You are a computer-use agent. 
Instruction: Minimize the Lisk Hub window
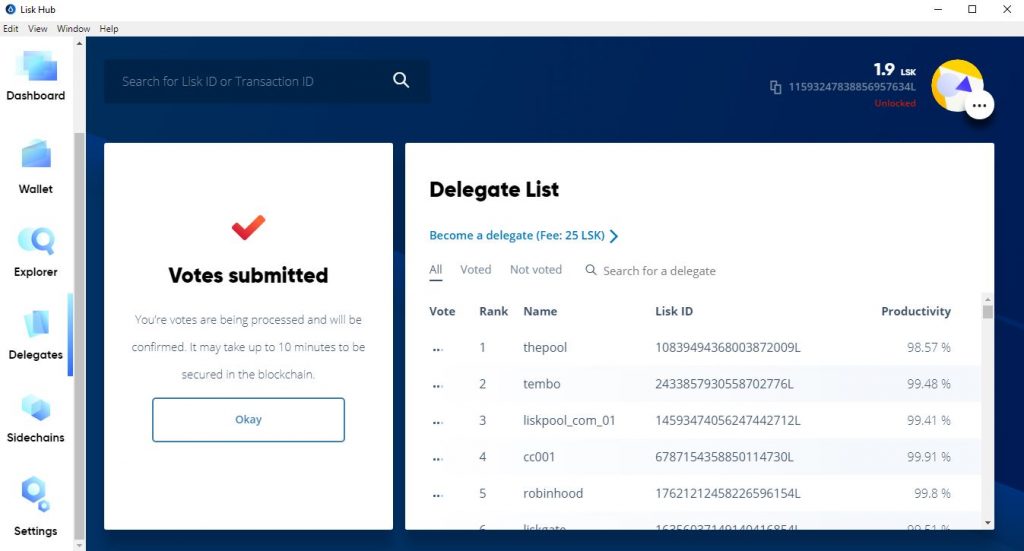coord(938,9)
